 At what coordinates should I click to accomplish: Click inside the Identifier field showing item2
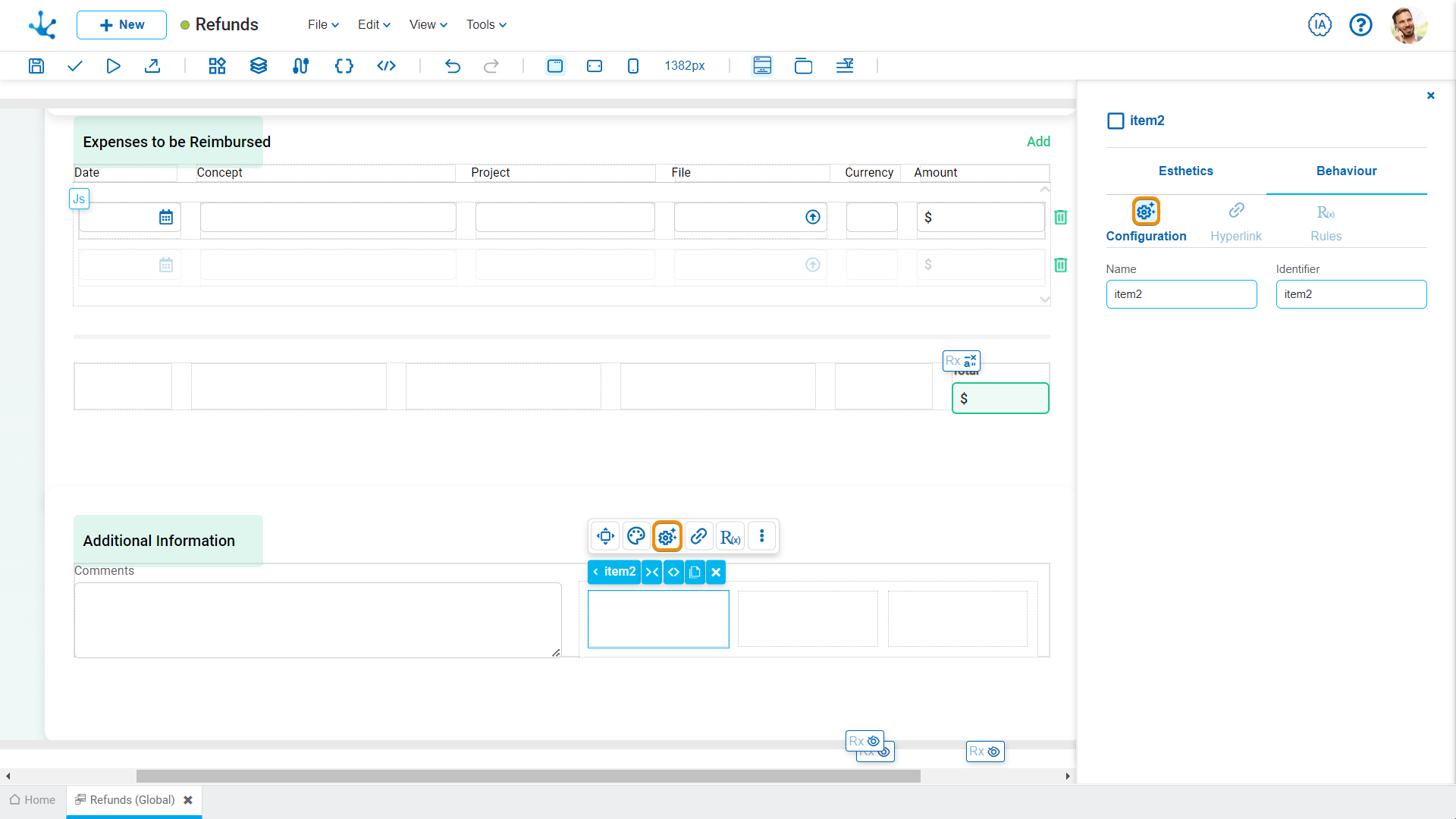pyautogui.click(x=1351, y=294)
